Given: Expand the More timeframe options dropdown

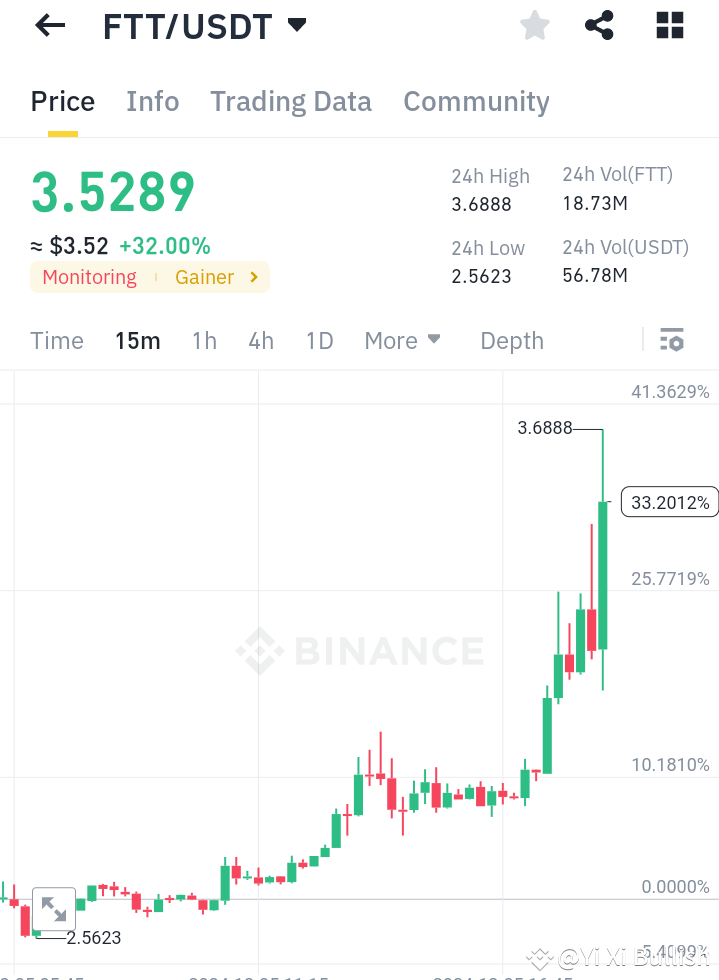Looking at the screenshot, I should [403, 340].
